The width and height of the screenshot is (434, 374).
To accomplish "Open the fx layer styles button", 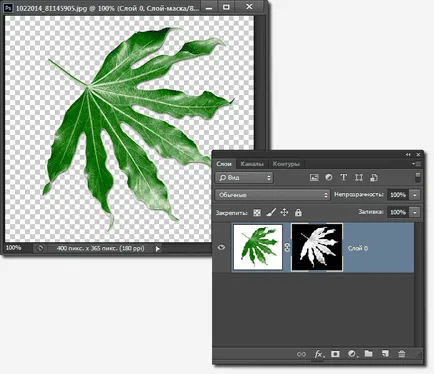I will [x=319, y=354].
